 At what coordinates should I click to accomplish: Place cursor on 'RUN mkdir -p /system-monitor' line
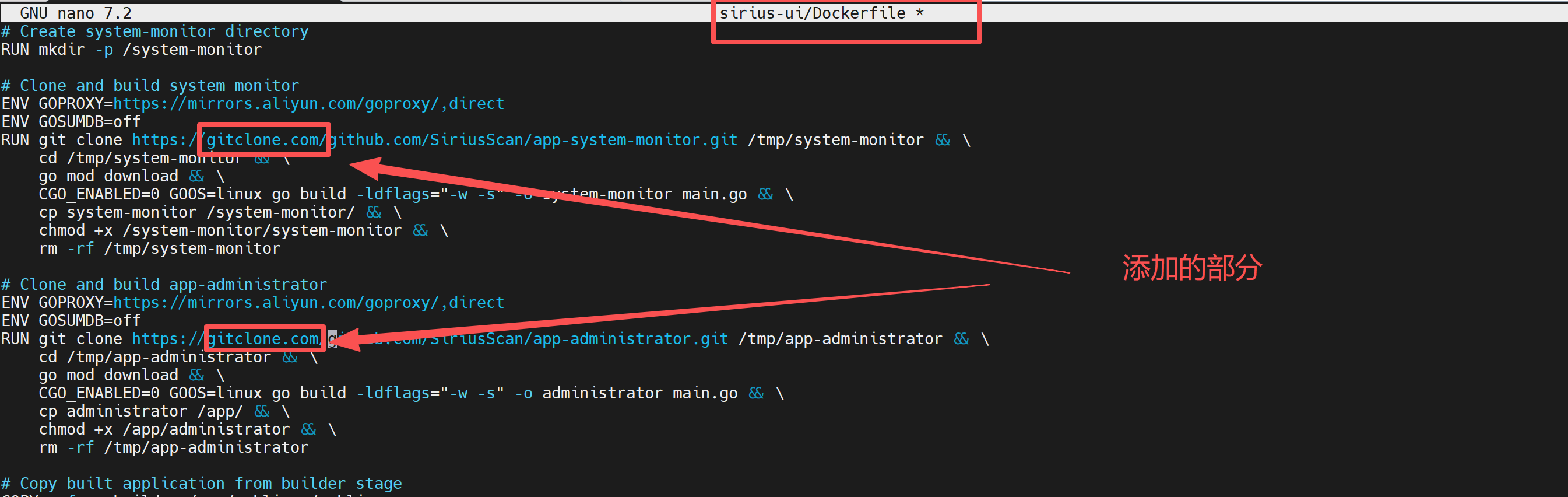coord(132,50)
